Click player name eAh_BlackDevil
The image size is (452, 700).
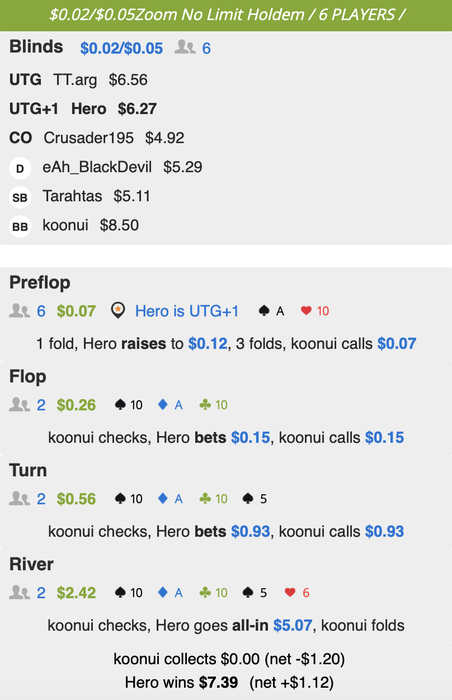[x=97, y=167]
